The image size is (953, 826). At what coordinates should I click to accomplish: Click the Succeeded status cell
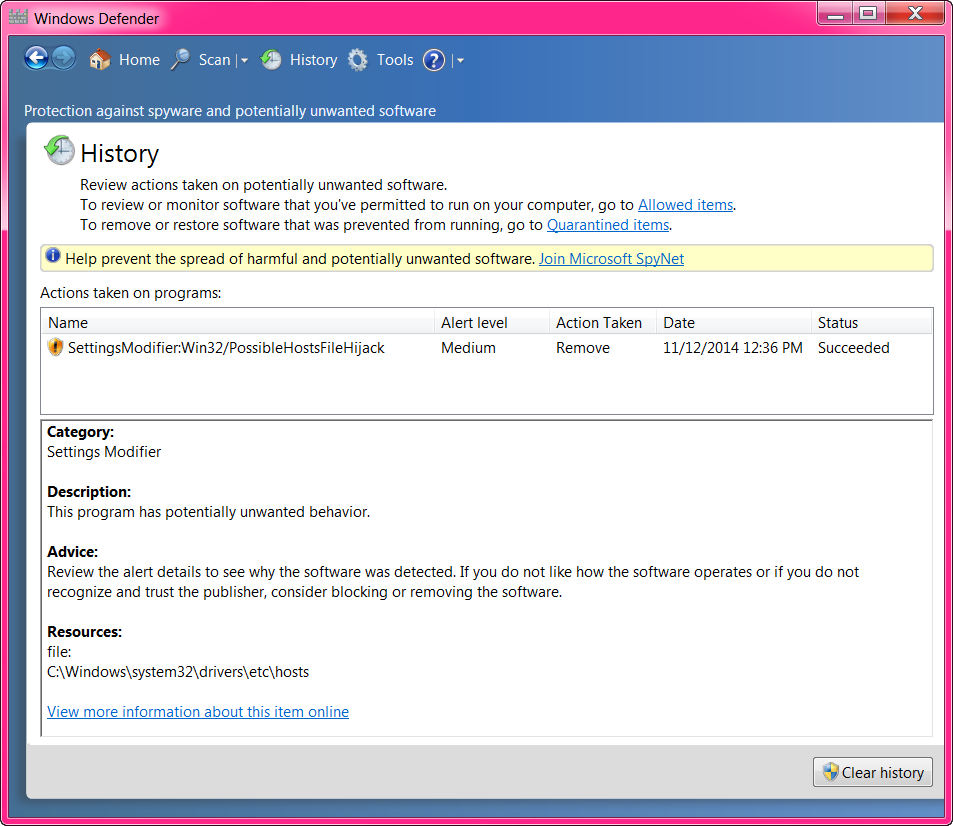tap(853, 348)
